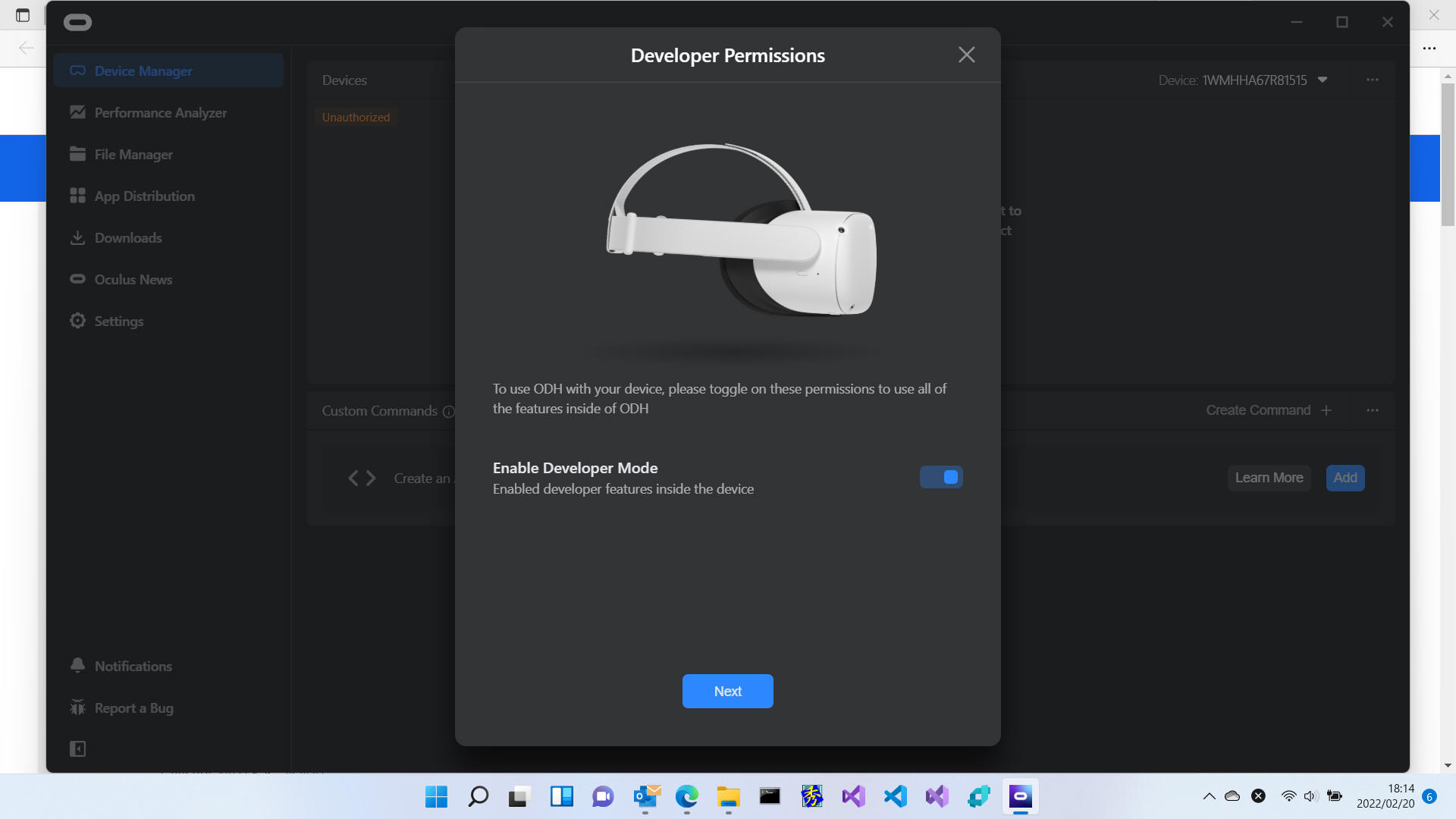Click the App Distribution sidebar icon
This screenshot has width=1456, height=819.
click(x=77, y=195)
